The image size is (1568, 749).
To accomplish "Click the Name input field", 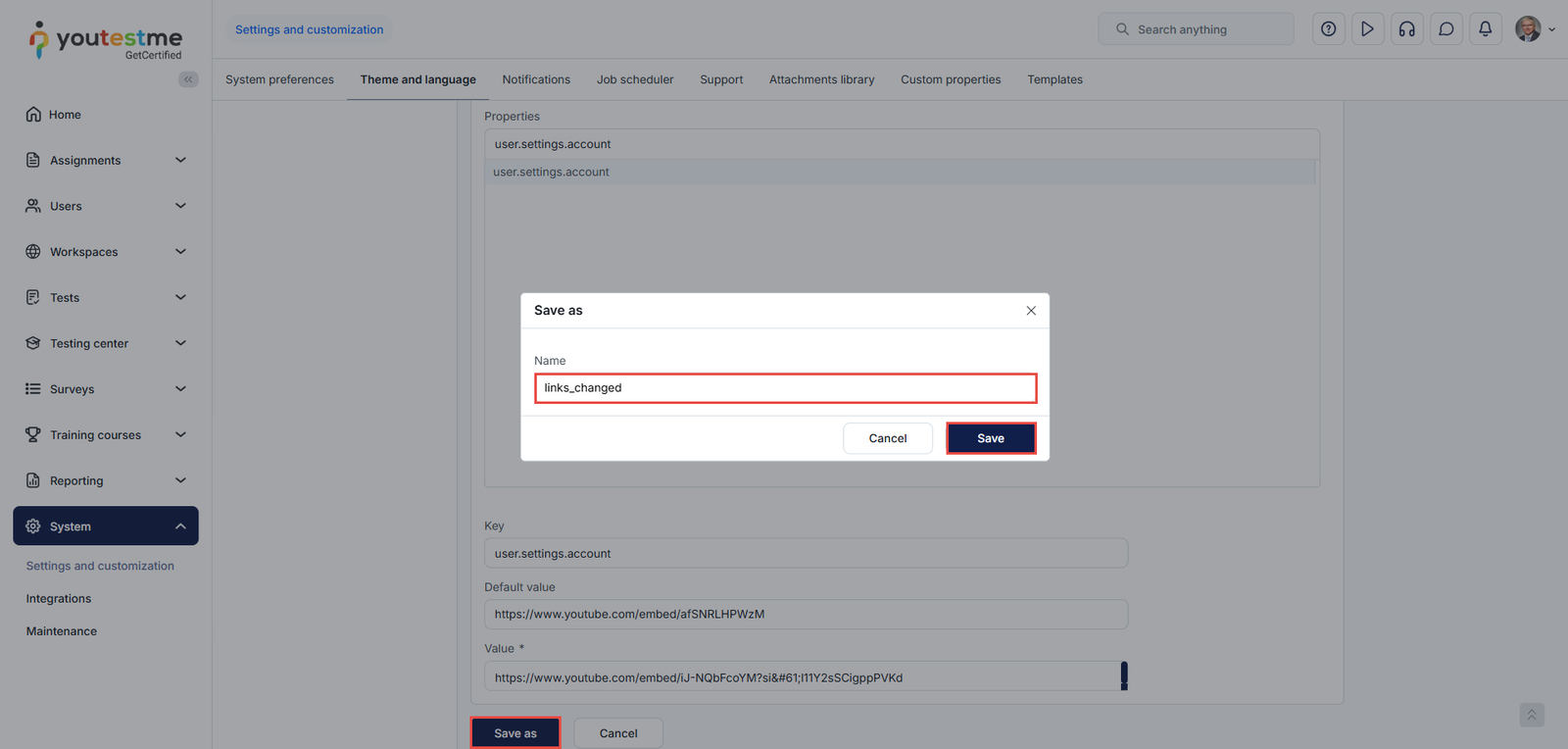I will 785,388.
